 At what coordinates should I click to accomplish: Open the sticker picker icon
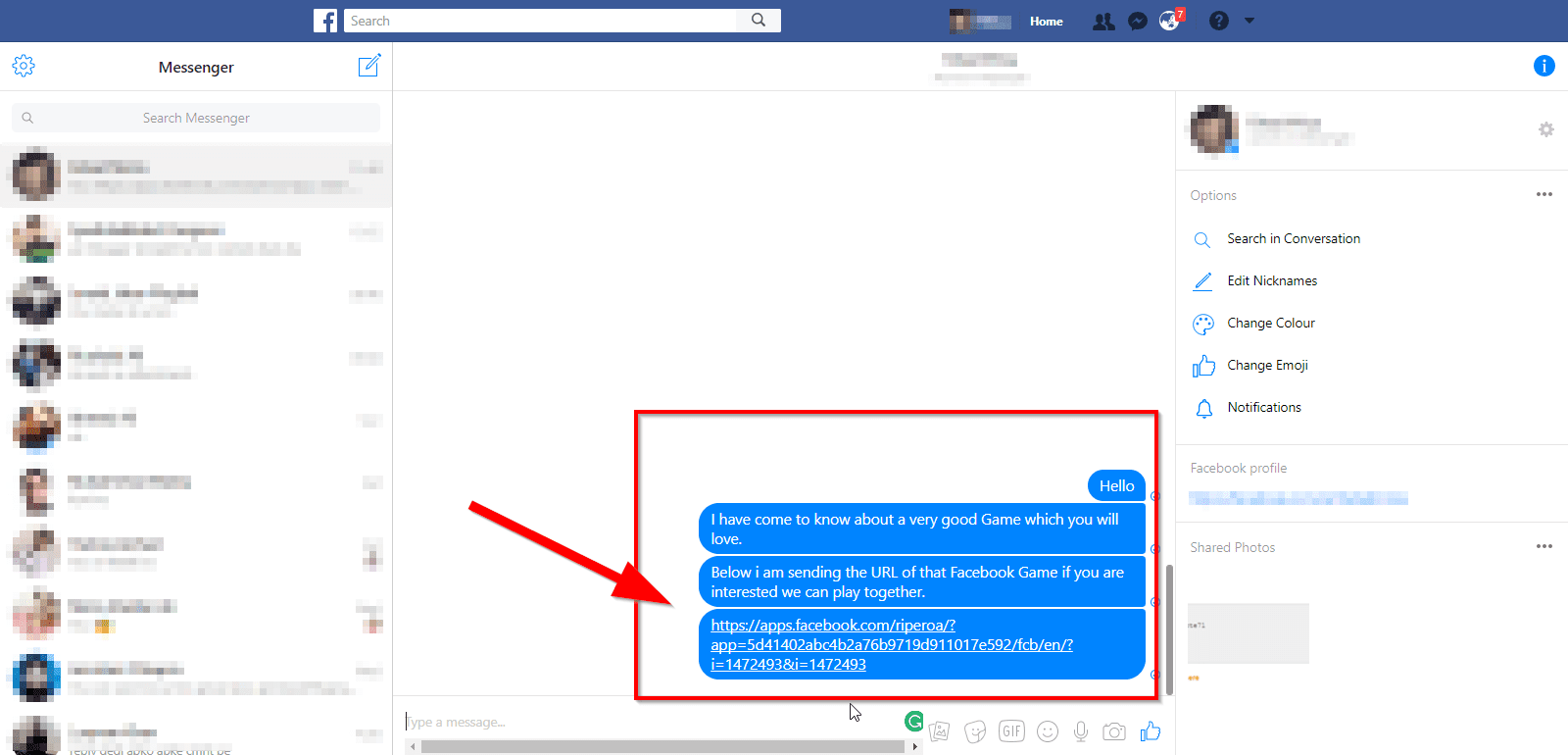pos(975,731)
